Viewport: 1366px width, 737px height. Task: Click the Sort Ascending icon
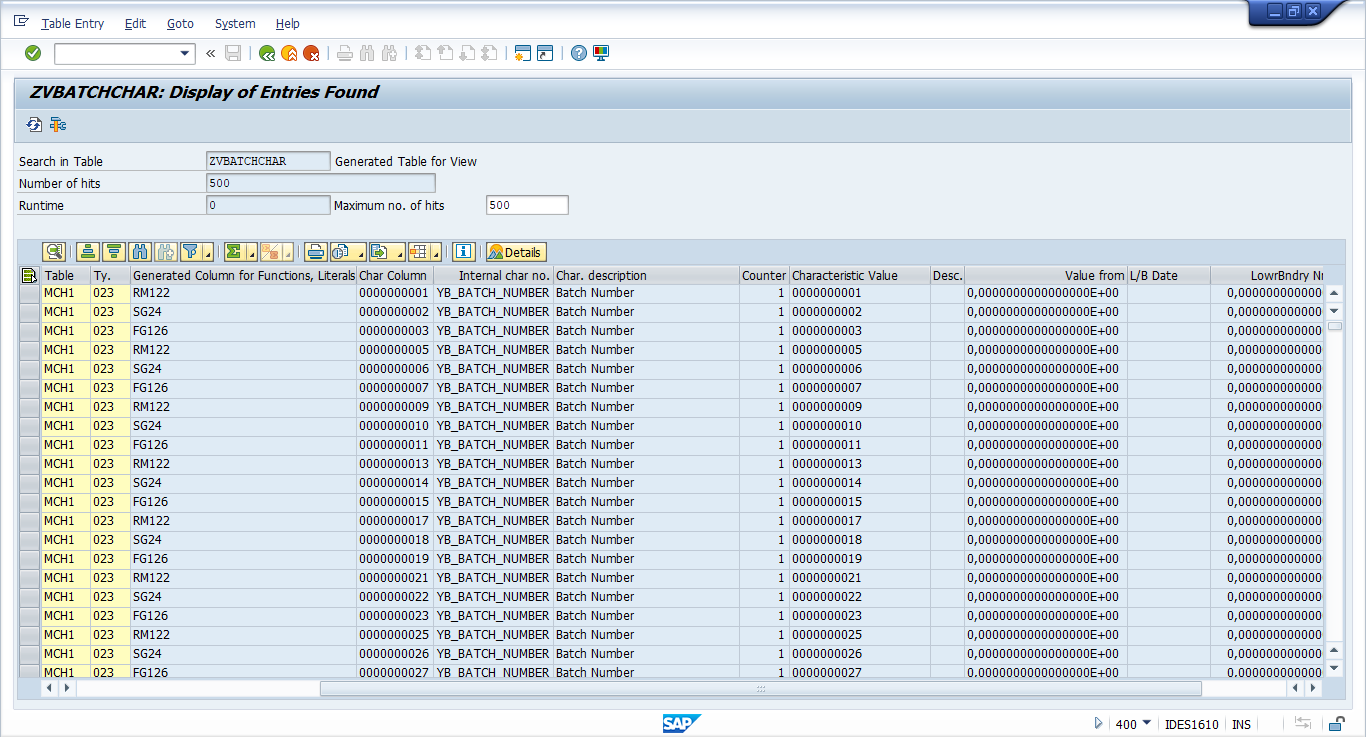(x=88, y=252)
